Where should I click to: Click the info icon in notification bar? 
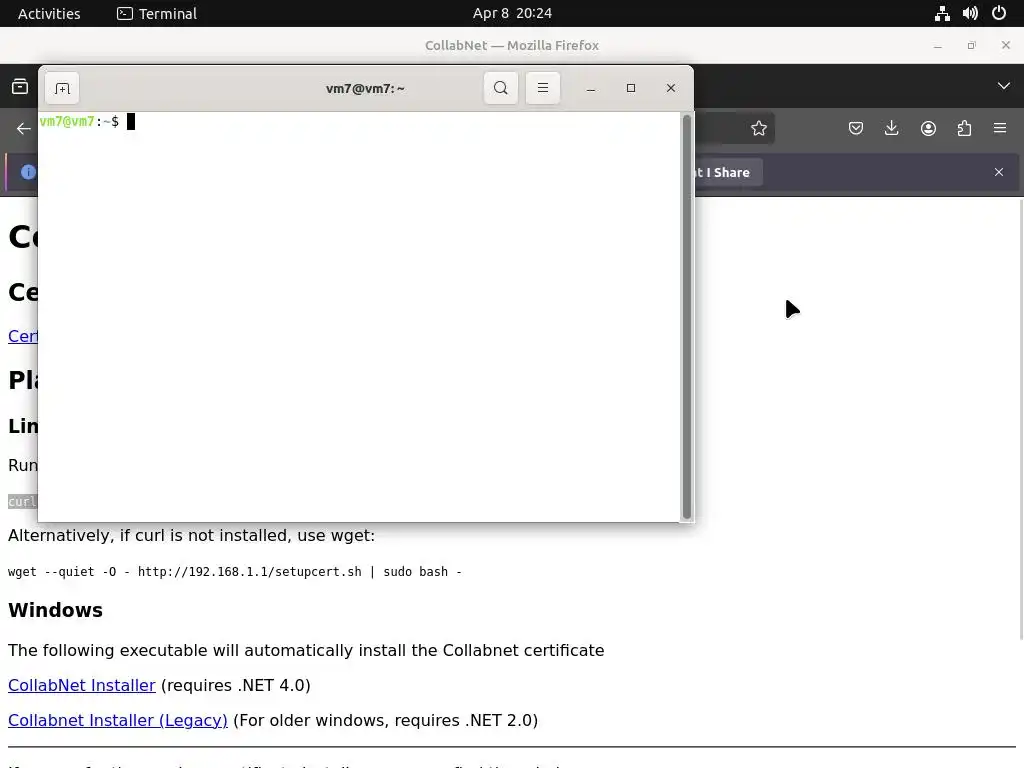(28, 172)
